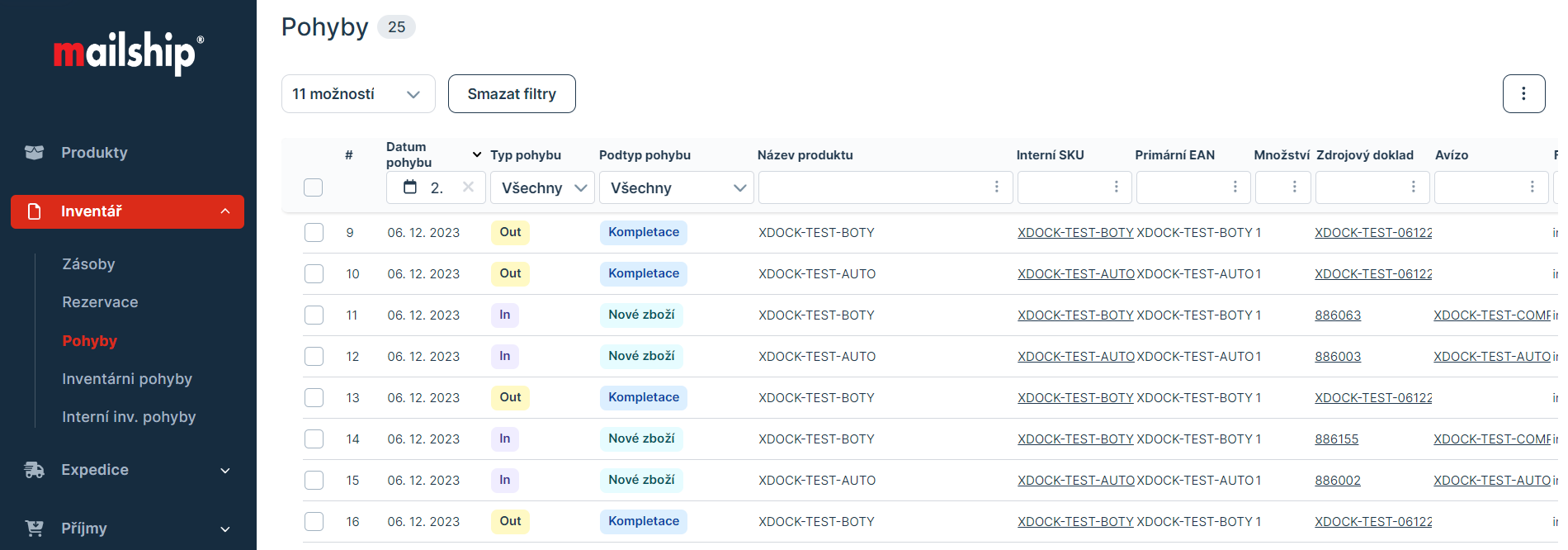Screen dimensions: 1568x550
Task: Click the Produkty box icon in sidebar
Action: [34, 153]
